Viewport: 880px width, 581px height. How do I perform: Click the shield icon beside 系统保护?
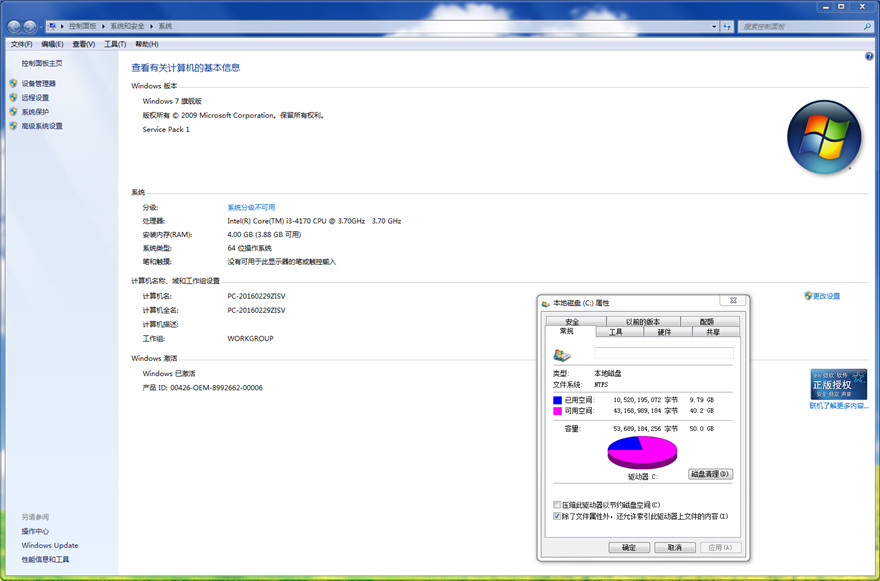[13, 111]
